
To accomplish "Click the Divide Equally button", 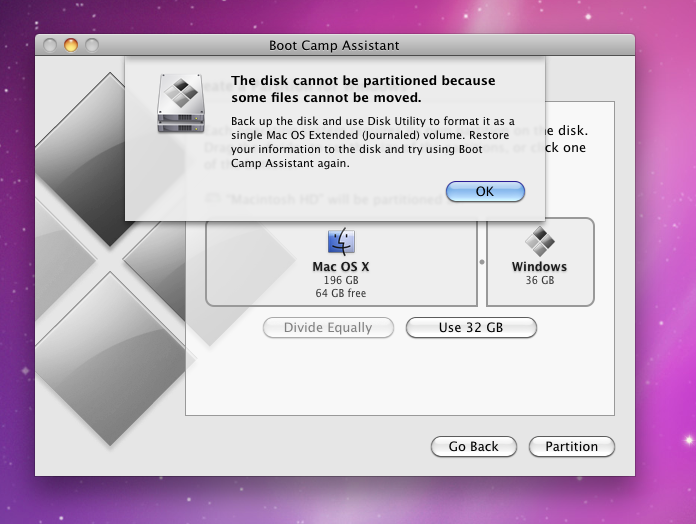I will pos(328,327).
